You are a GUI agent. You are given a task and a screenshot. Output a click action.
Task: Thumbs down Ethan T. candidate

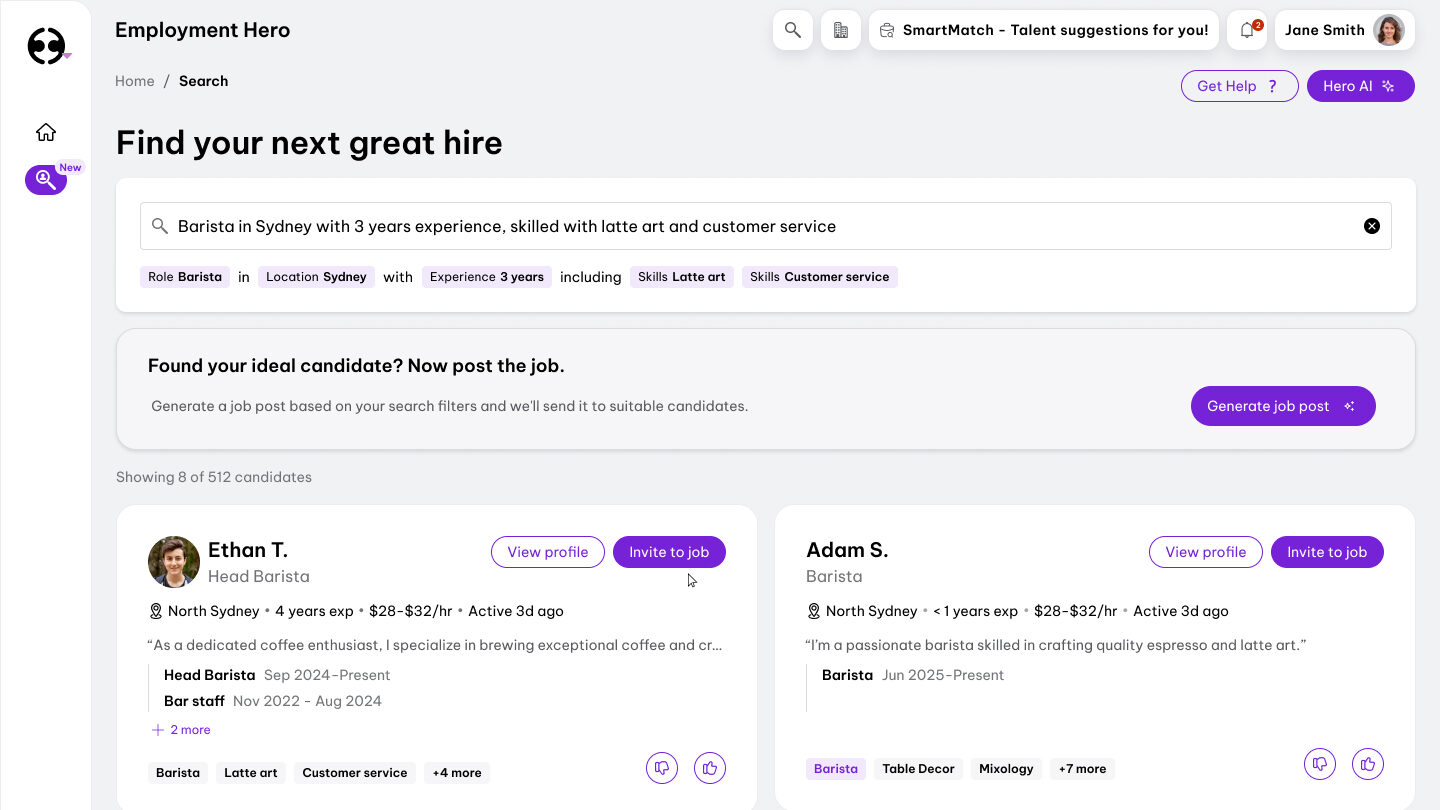pyautogui.click(x=662, y=768)
